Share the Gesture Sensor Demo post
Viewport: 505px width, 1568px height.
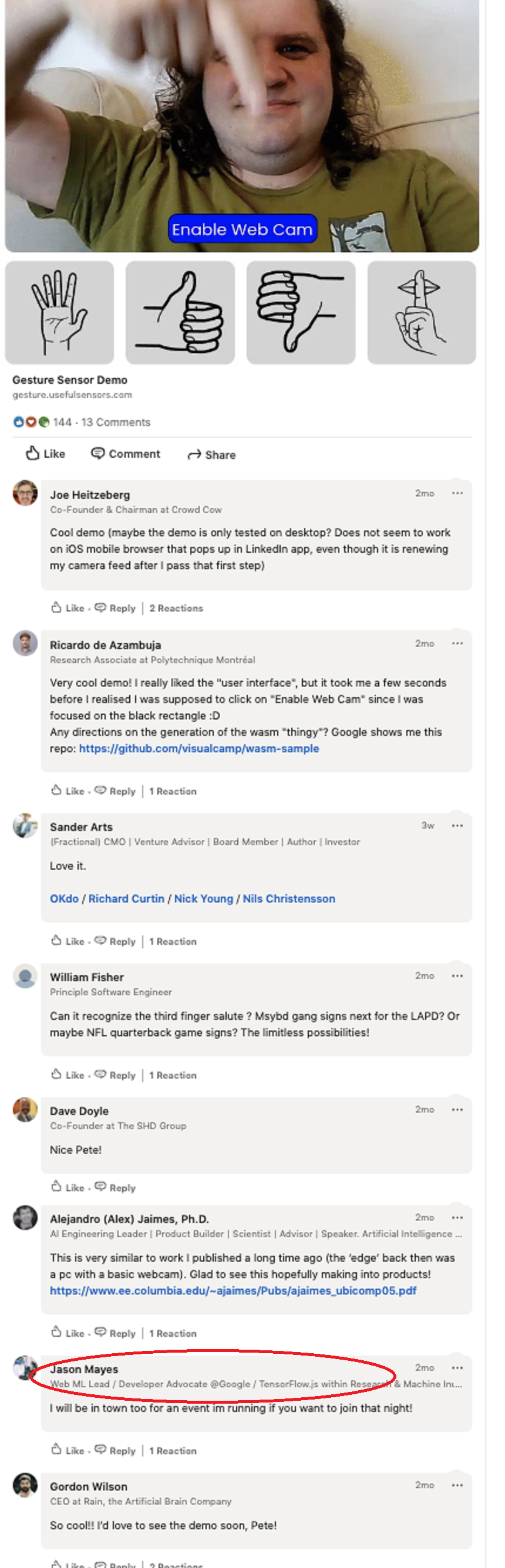tap(211, 455)
